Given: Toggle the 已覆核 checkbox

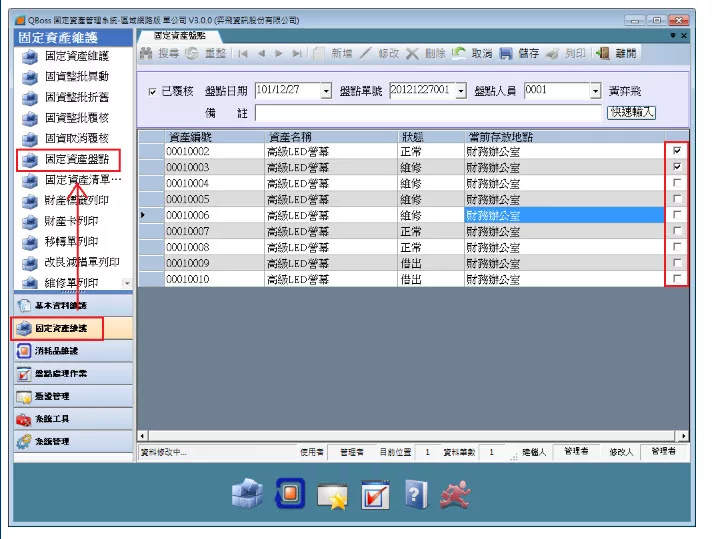Looking at the screenshot, I should [x=152, y=92].
